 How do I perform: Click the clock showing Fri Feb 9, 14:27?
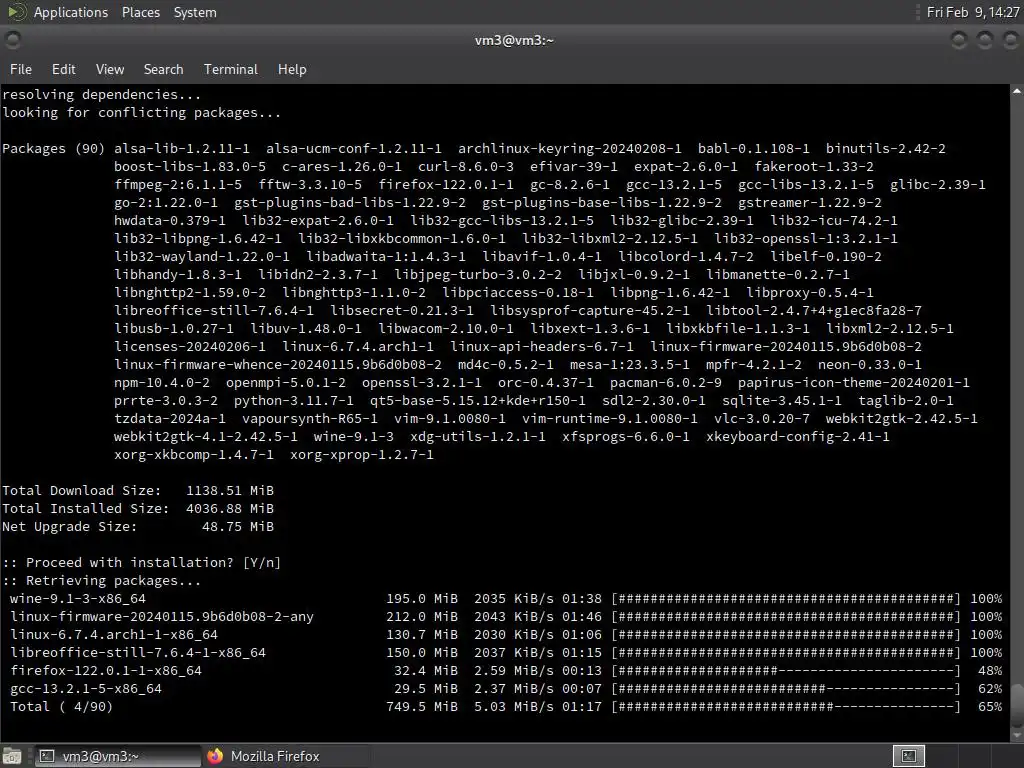pyautogui.click(x=972, y=12)
